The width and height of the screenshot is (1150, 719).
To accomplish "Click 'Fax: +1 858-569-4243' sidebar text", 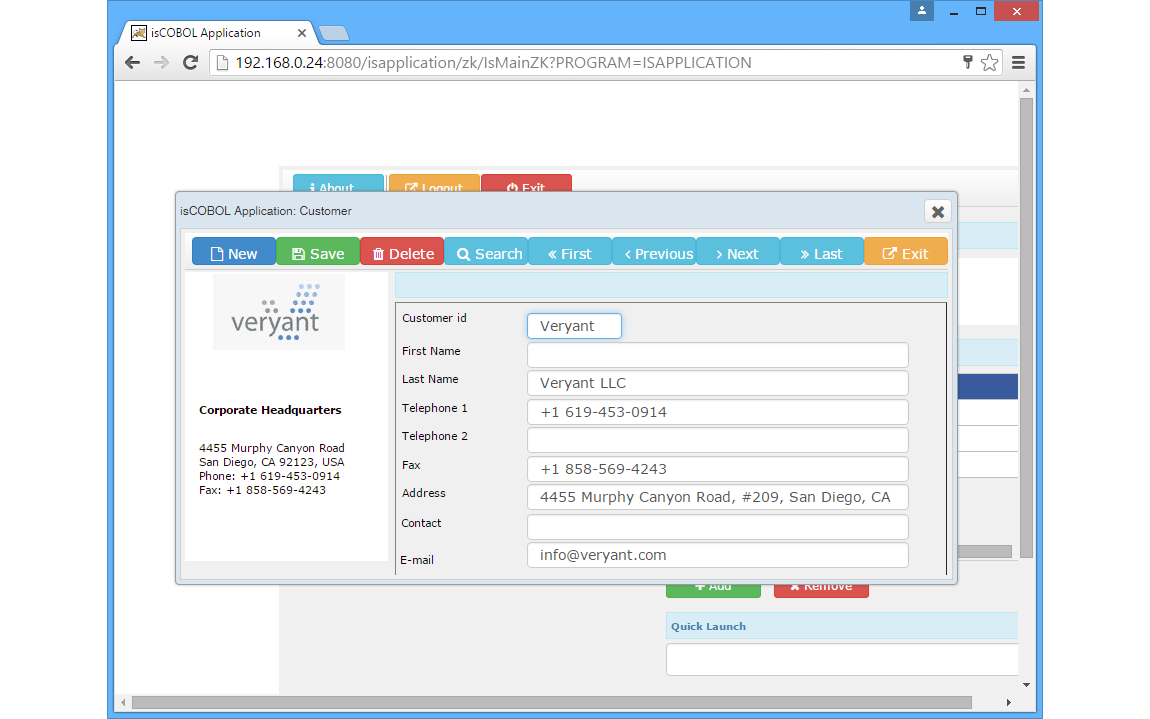I will [262, 490].
